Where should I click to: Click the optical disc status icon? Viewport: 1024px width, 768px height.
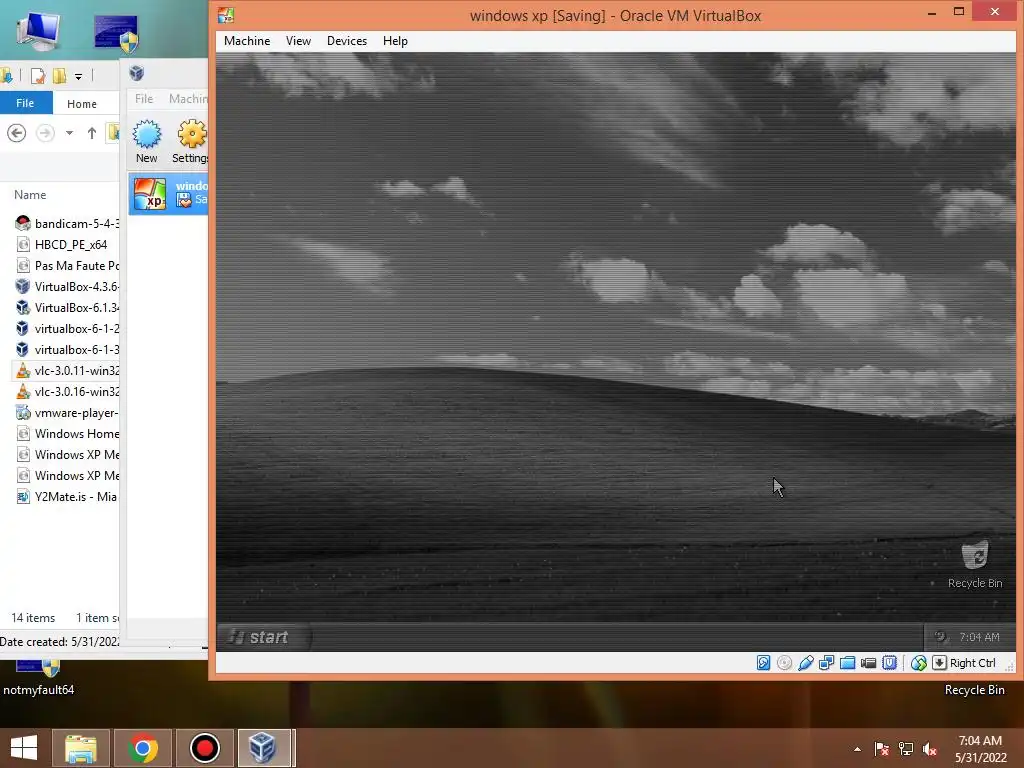point(784,663)
